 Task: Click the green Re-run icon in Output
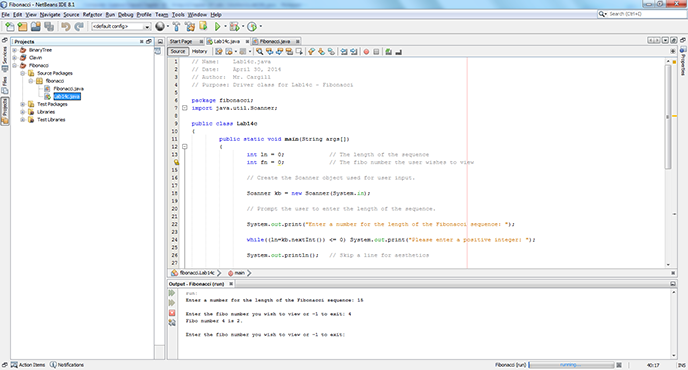point(172,293)
